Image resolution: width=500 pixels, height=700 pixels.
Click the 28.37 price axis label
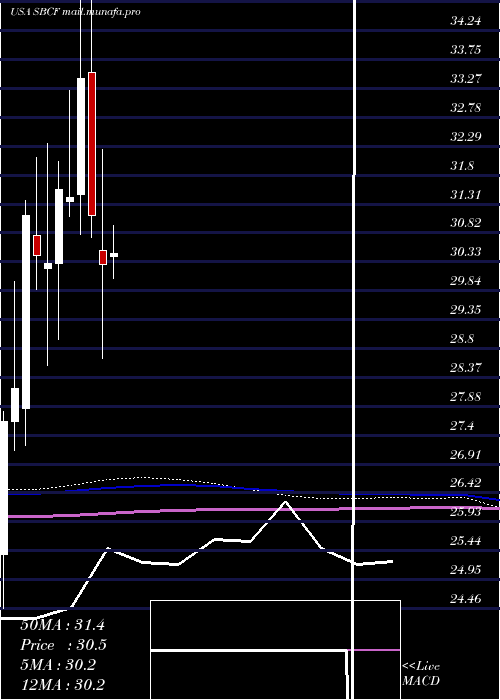tap(466, 368)
